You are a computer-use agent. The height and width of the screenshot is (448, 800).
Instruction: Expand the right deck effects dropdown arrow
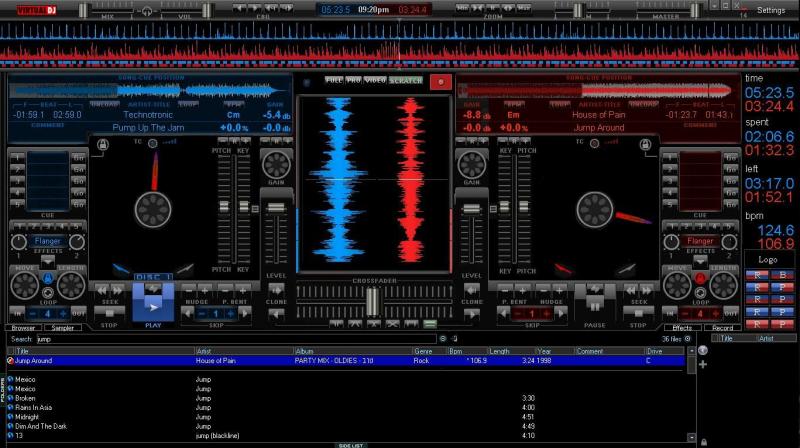coord(700,261)
